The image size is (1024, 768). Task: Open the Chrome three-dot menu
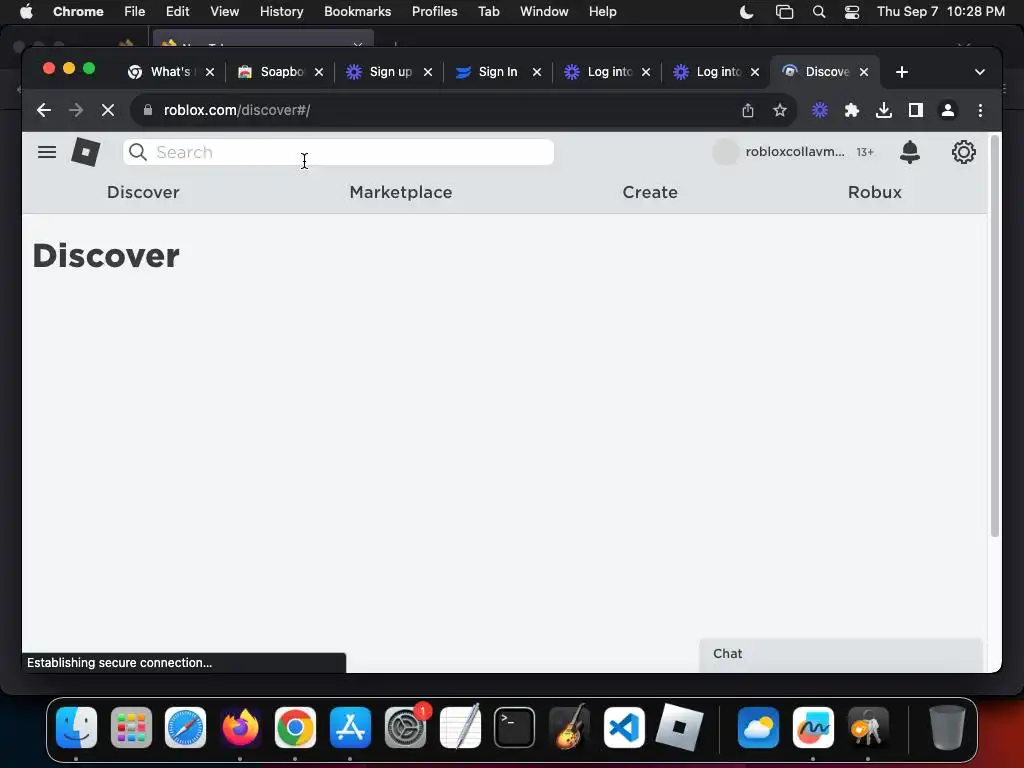point(980,110)
